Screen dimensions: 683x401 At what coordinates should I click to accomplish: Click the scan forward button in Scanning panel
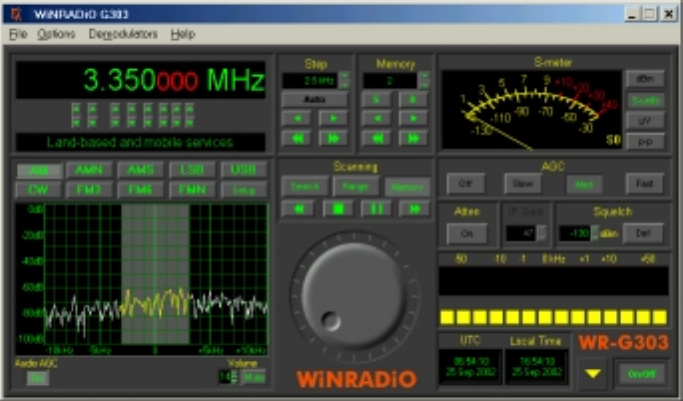pos(414,209)
